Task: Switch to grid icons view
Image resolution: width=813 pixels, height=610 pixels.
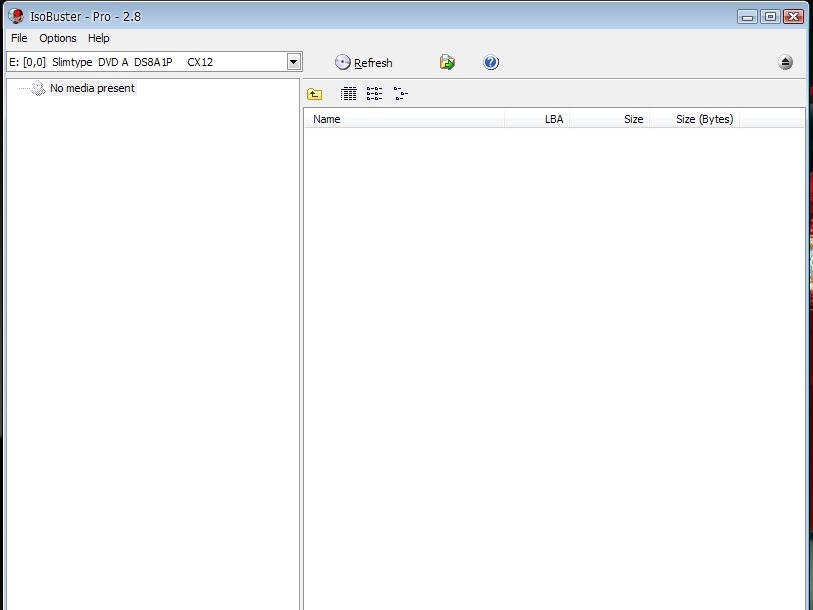Action: [x=348, y=94]
